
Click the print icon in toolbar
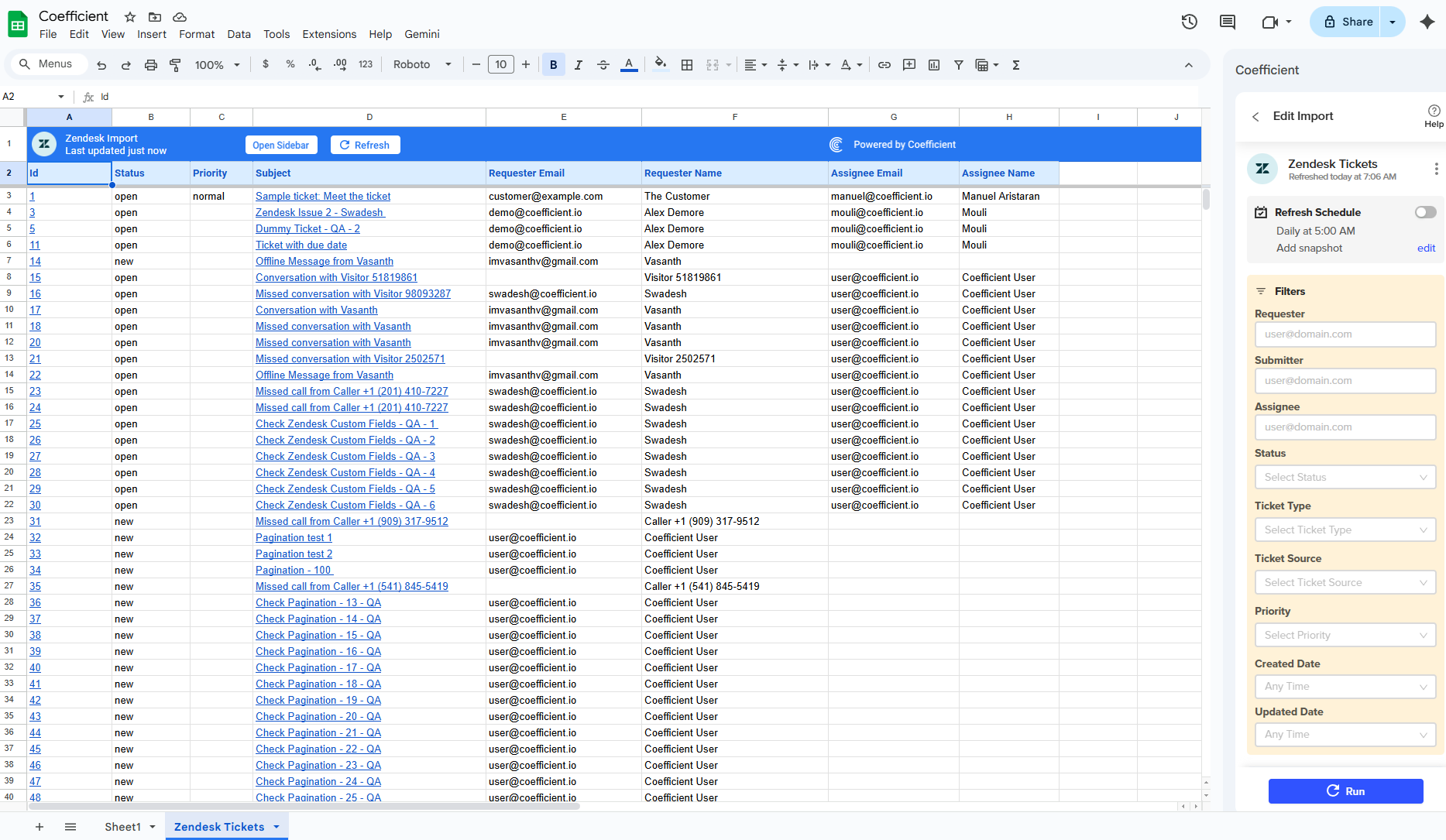click(151, 65)
